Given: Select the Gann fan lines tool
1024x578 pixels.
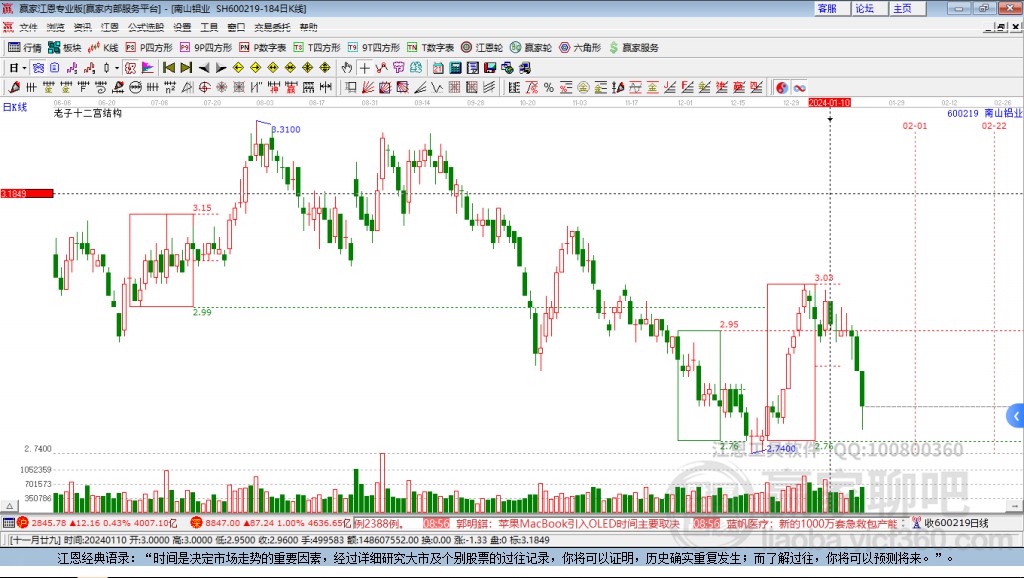Looking at the screenshot, I should (x=368, y=88).
